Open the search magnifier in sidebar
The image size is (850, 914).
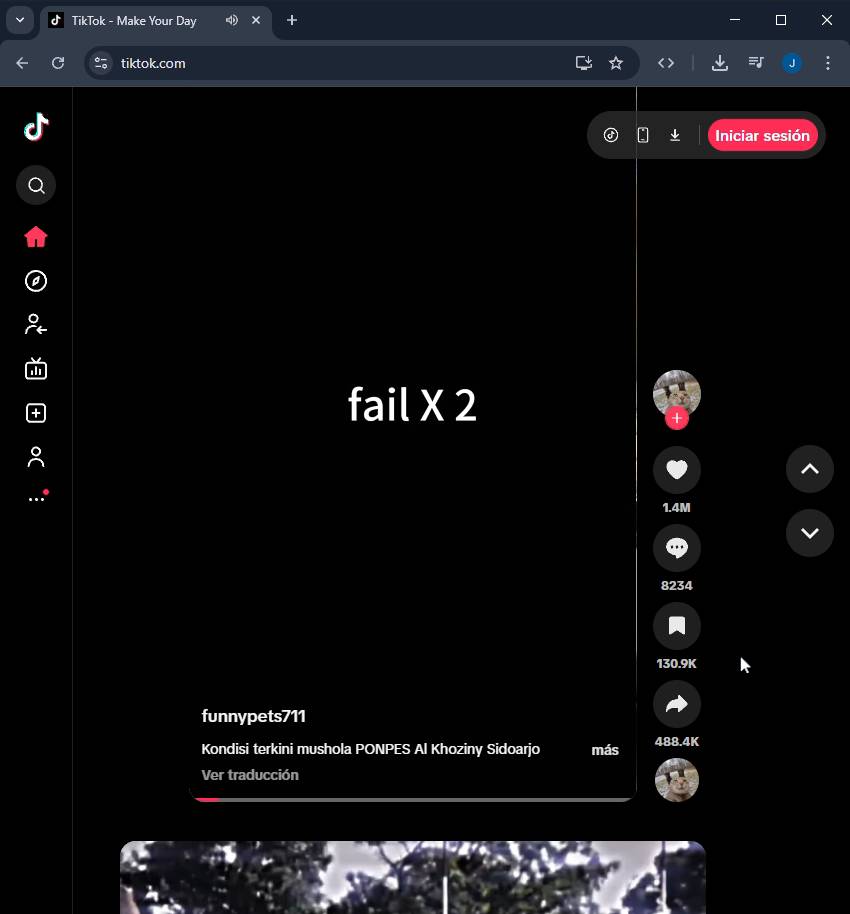36,185
